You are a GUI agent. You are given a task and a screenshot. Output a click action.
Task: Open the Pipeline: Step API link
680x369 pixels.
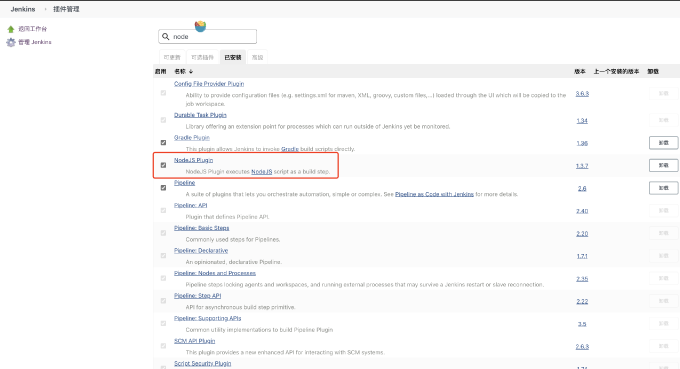click(197, 295)
